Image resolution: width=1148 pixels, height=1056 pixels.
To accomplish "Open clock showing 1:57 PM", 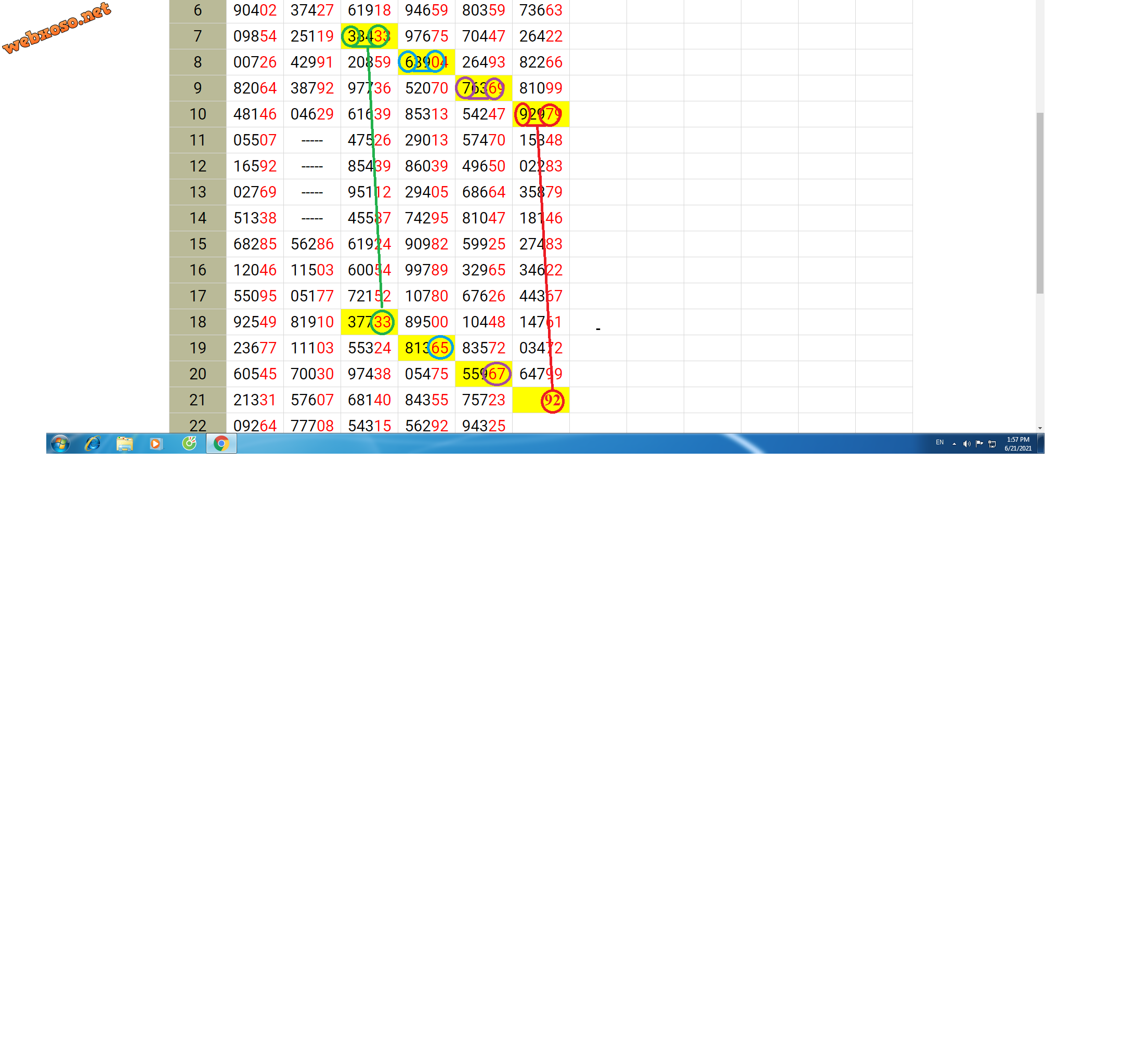I will point(1017,444).
